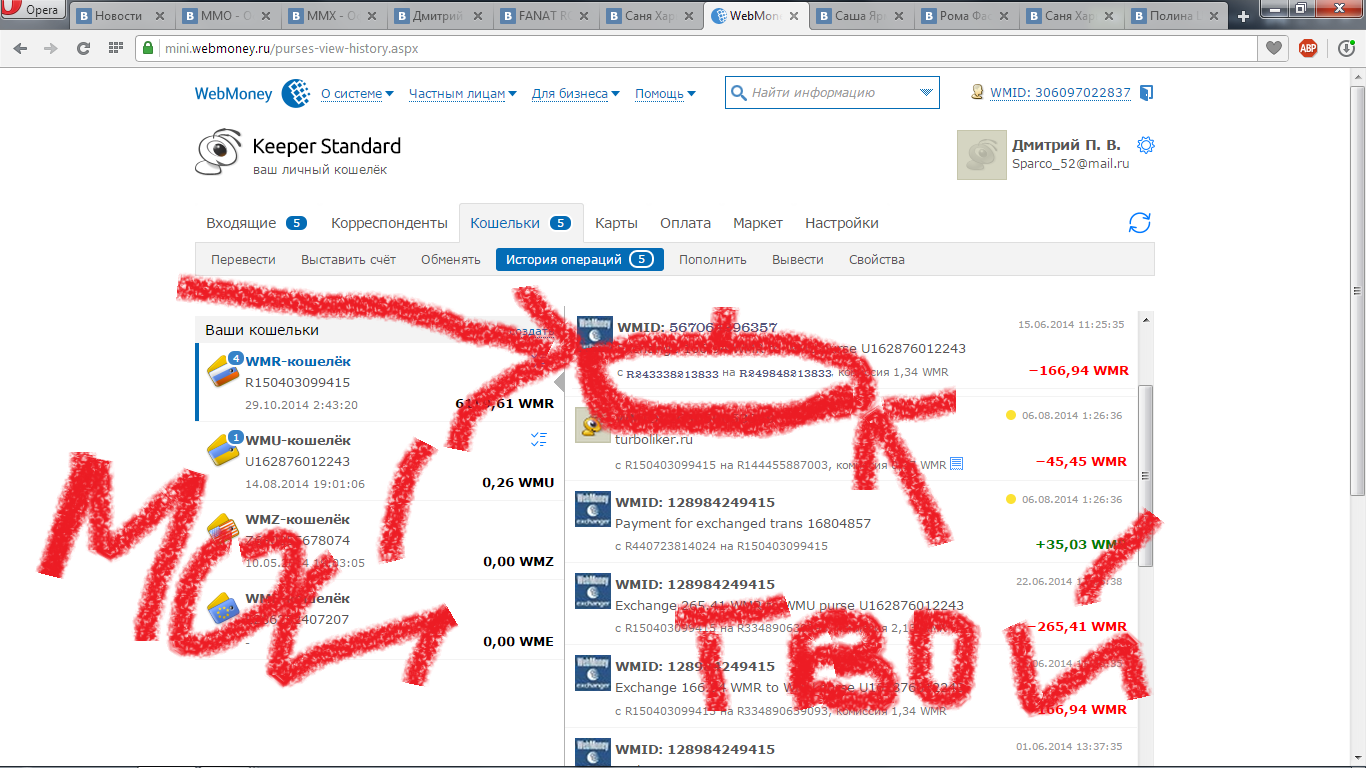
Task: Open the Speed Dial grid icon
Action: (x=115, y=48)
